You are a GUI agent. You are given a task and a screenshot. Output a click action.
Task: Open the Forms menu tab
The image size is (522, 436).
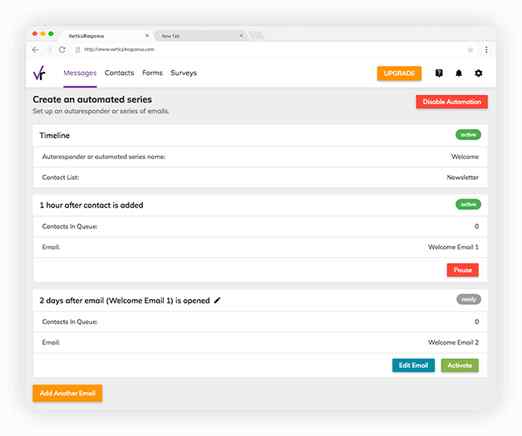[x=152, y=73]
